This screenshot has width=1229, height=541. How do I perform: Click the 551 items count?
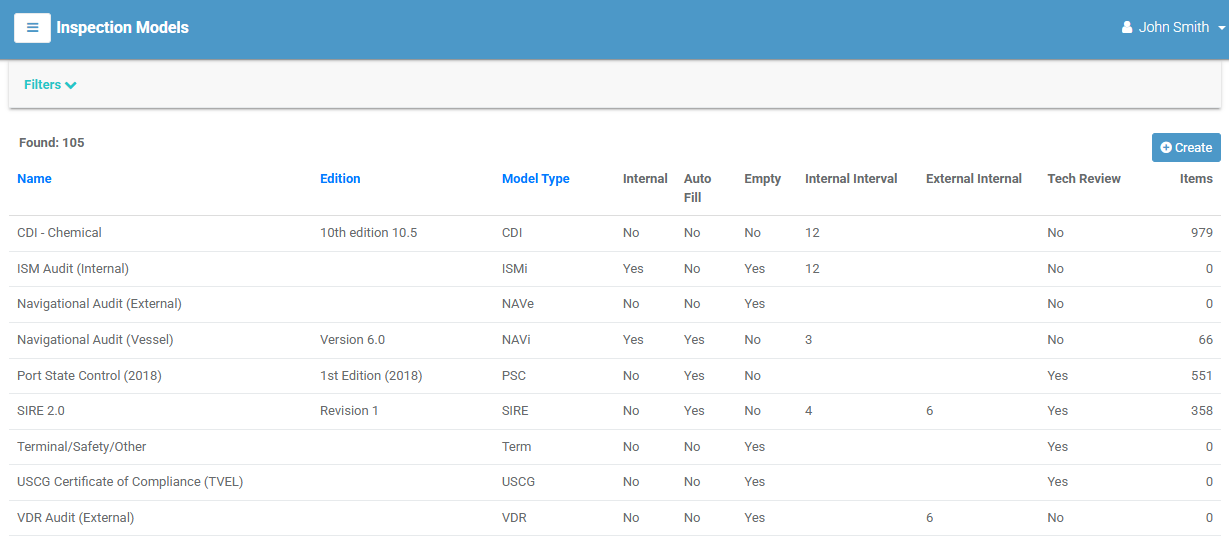(1202, 376)
